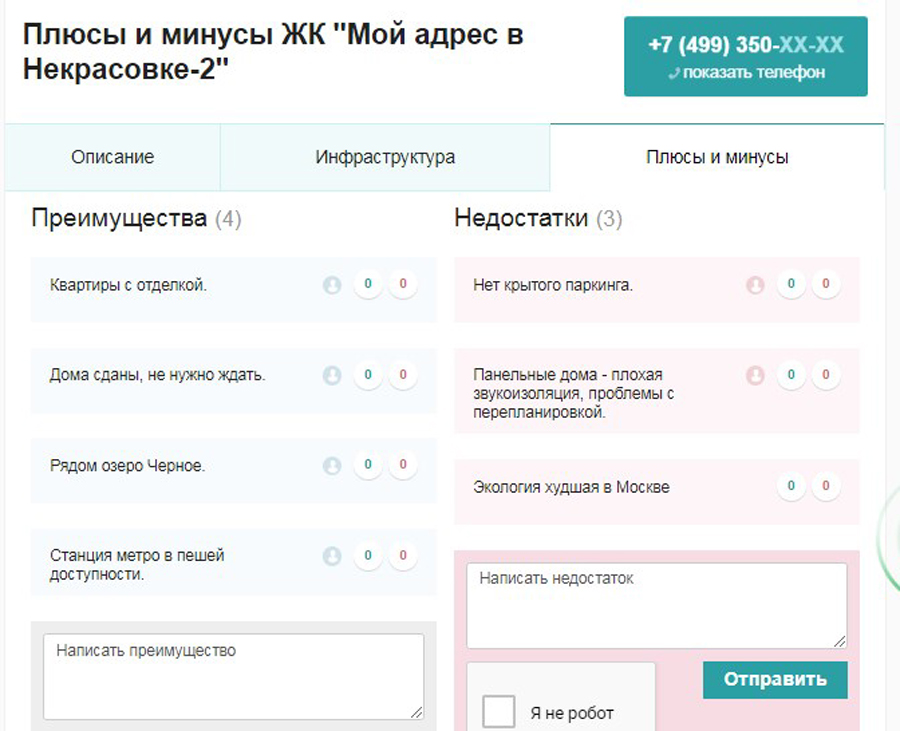The height and width of the screenshot is (731, 900).
Task: Downvote "Квартиры с отделкой" with red counter
Action: tap(403, 283)
